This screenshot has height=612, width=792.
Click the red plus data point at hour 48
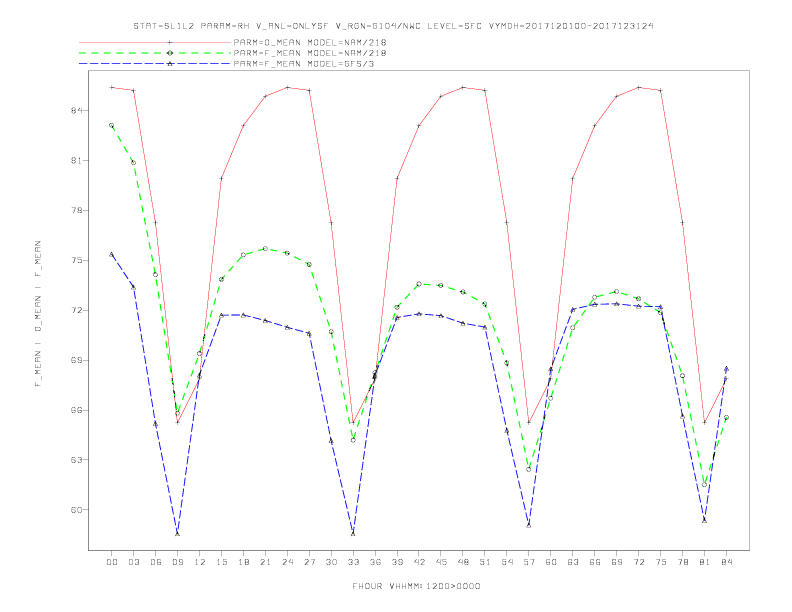pyautogui.click(x=463, y=87)
